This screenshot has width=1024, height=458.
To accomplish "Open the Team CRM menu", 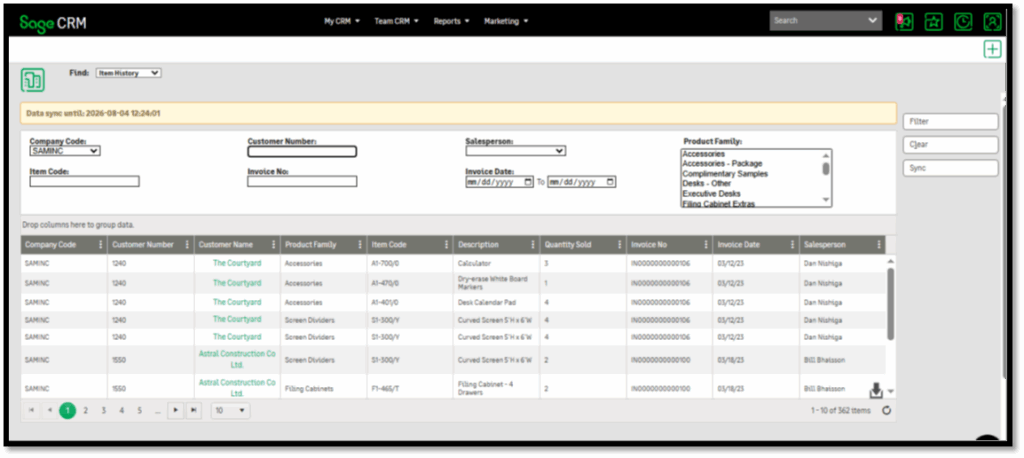I will [x=396, y=21].
